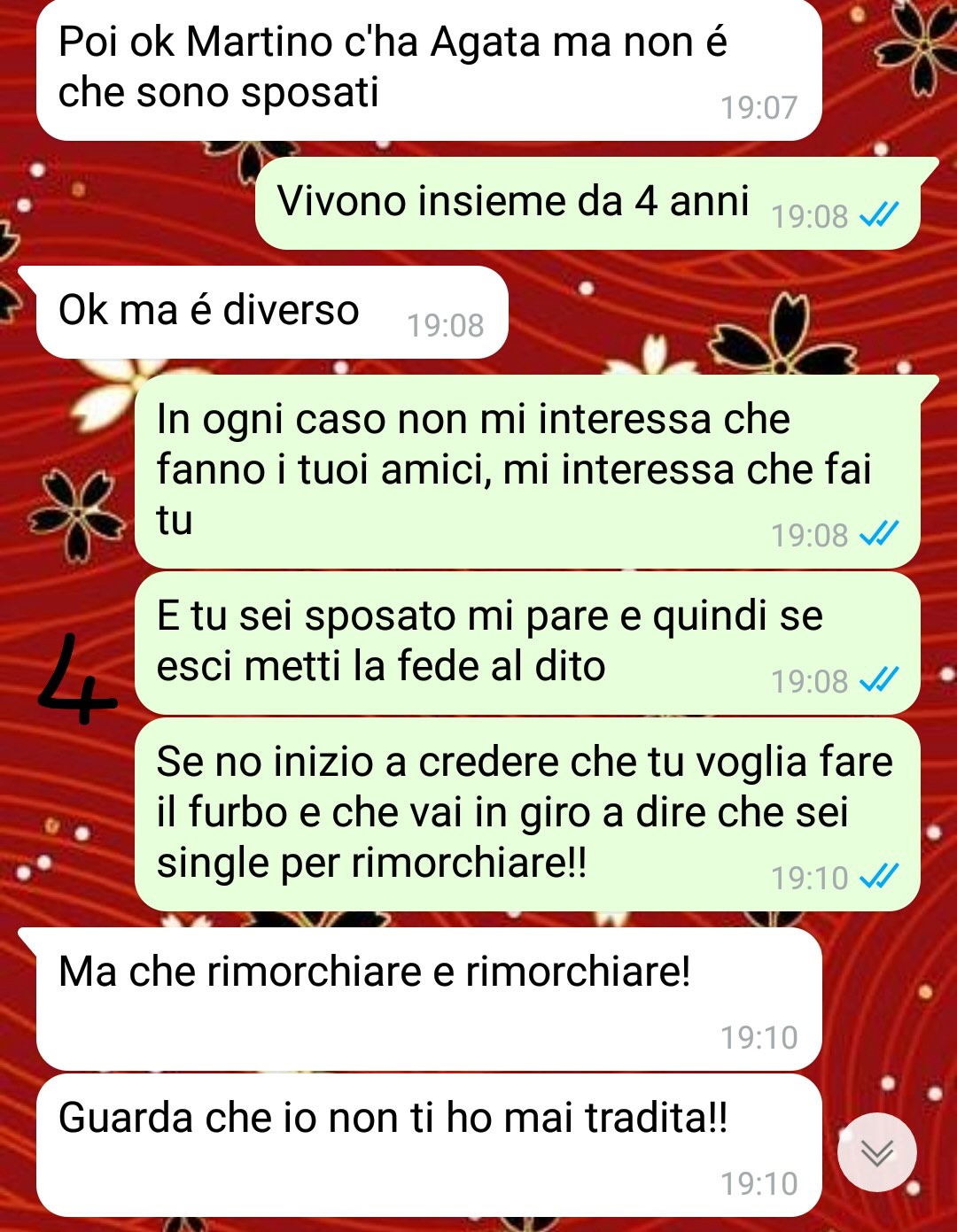
Task: Tap 19:10 timestamp under 'Ma che rimorchiare'
Action: [759, 1037]
